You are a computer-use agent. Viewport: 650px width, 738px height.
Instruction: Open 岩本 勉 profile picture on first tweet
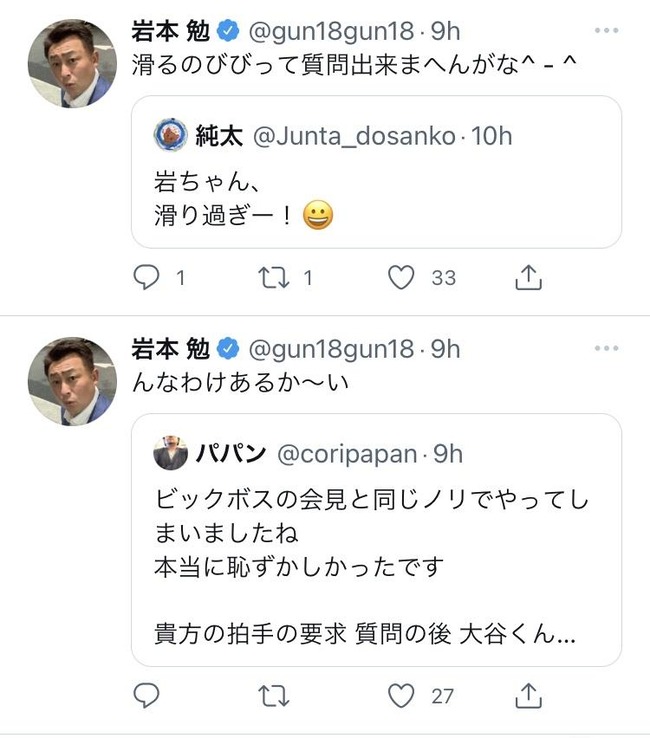(72, 62)
